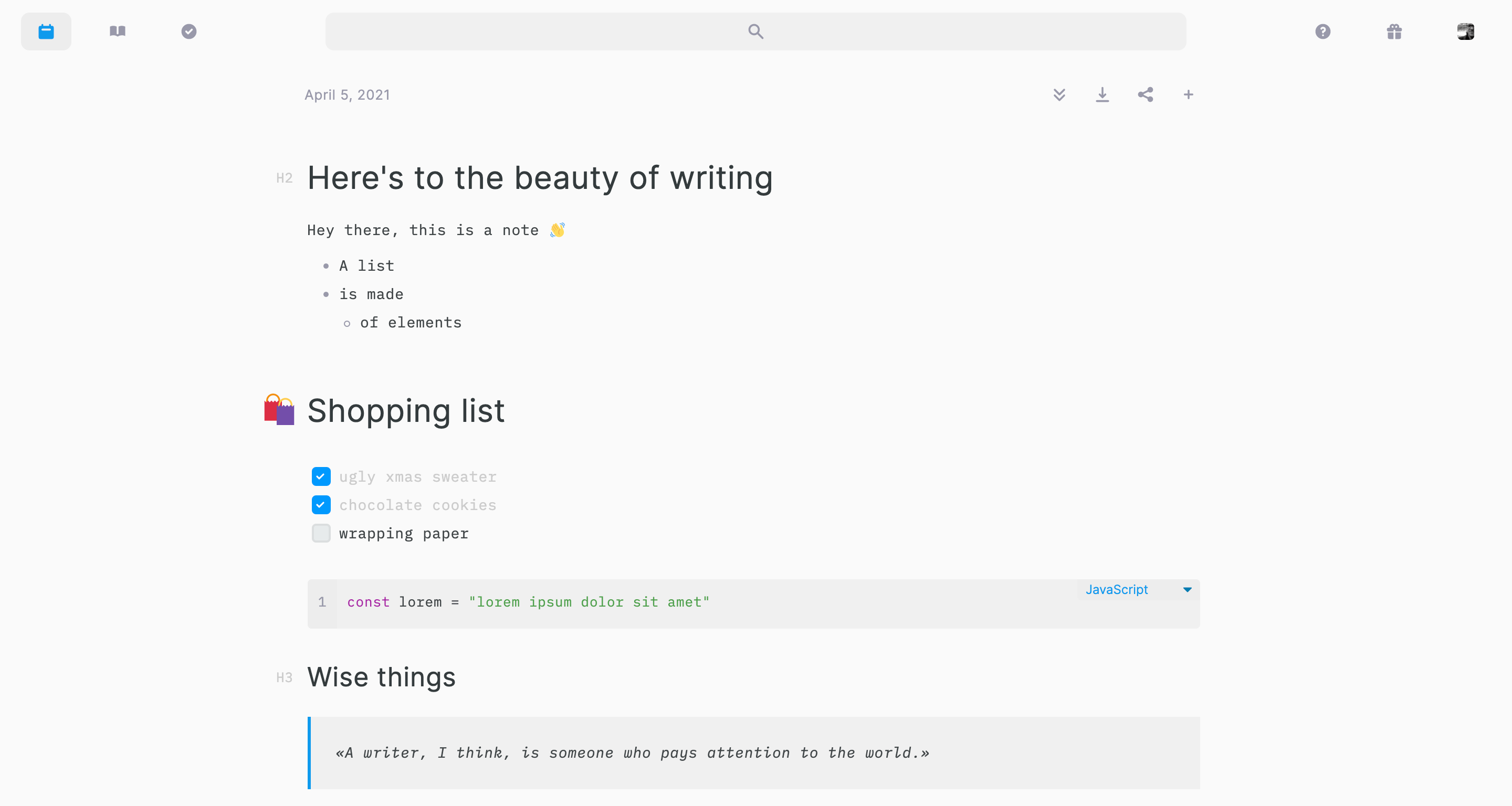1512x806 pixels.
Task: Uncheck the chocolate cookies checkbox
Action: [x=321, y=504]
